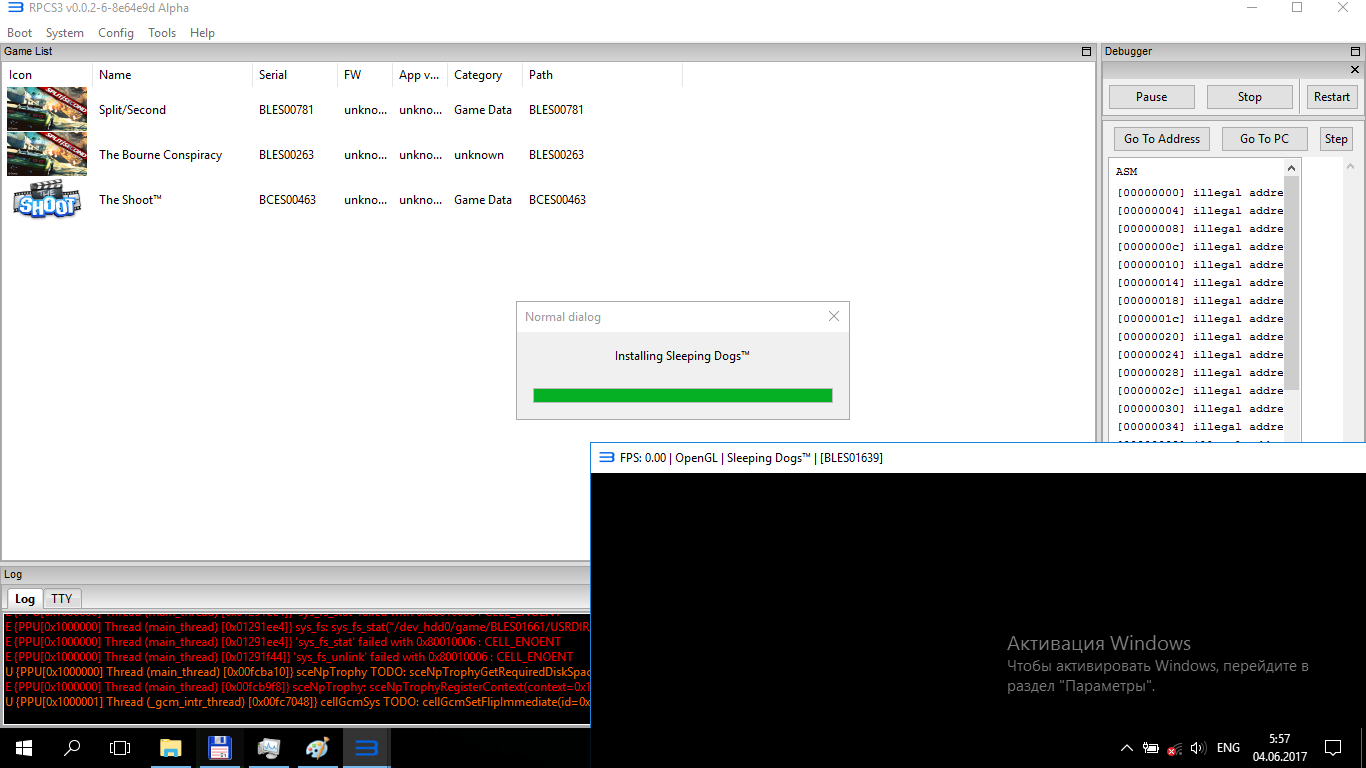Click the Step button

pyautogui.click(x=1336, y=139)
